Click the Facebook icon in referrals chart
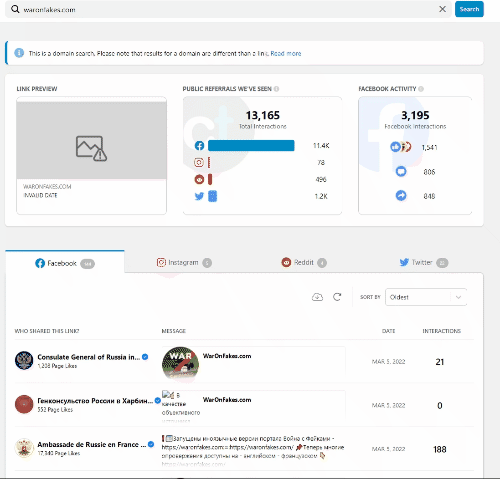This screenshot has height=479, width=500. coord(199,146)
